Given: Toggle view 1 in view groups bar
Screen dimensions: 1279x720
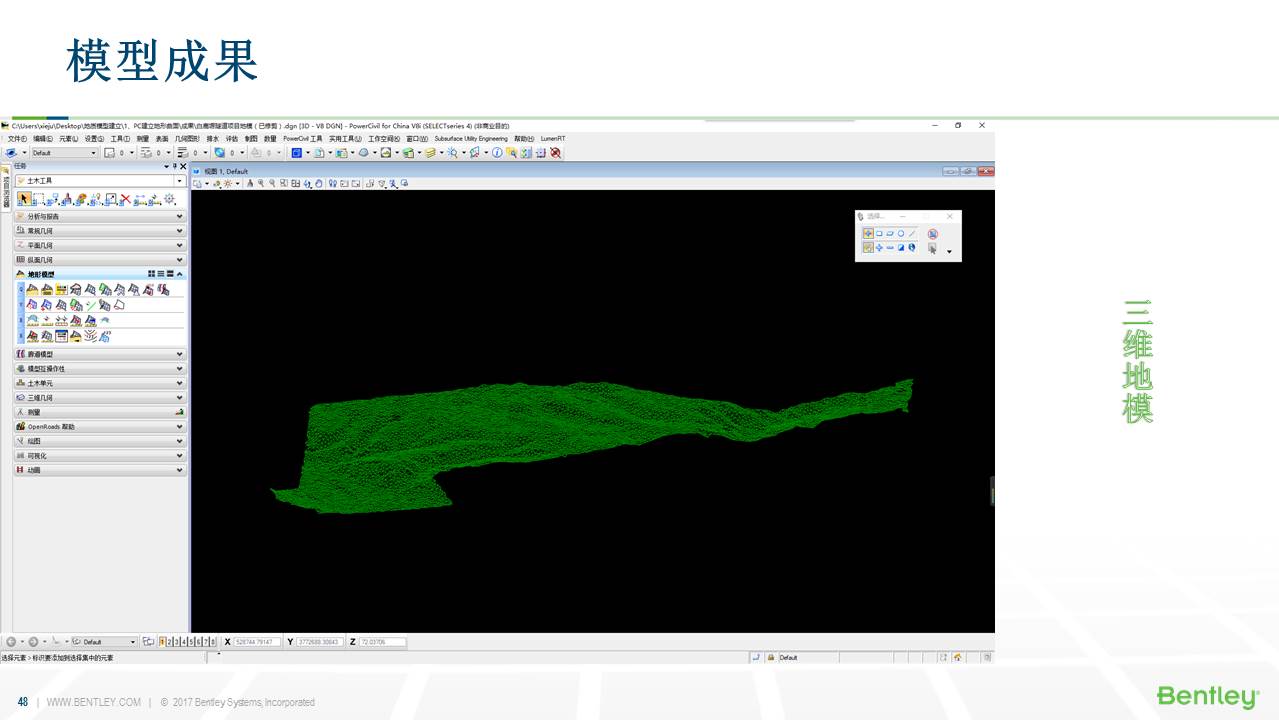Looking at the screenshot, I should coord(162,642).
